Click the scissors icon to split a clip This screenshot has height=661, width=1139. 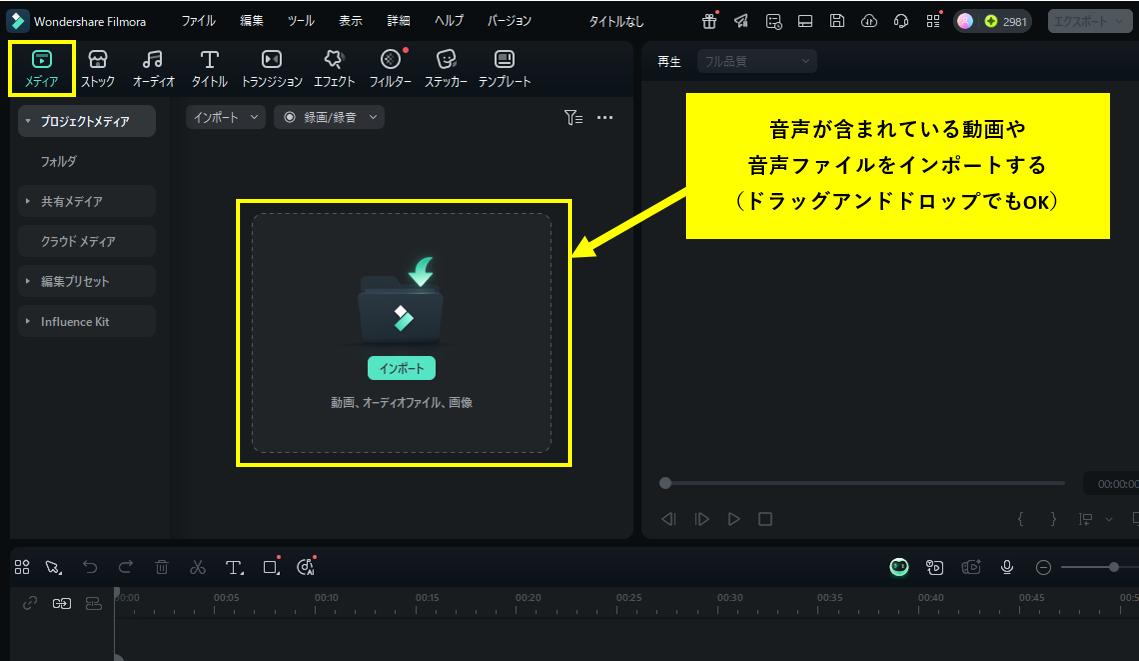click(198, 567)
